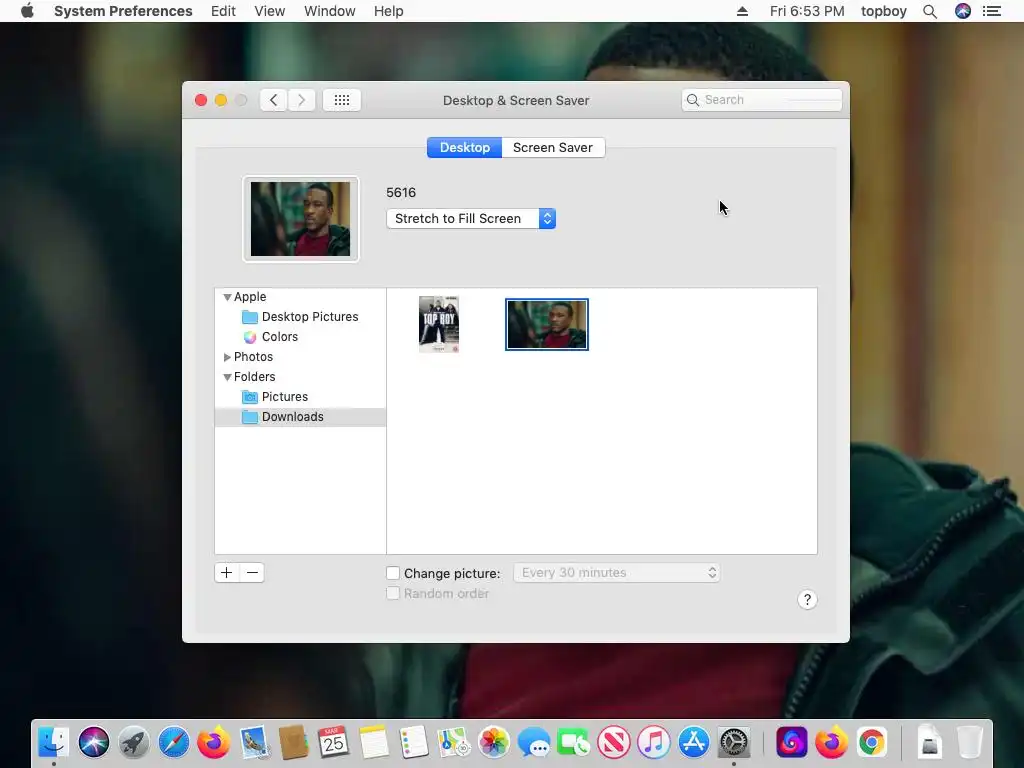
Task: Open App Store icon in Dock
Action: pyautogui.click(x=694, y=743)
